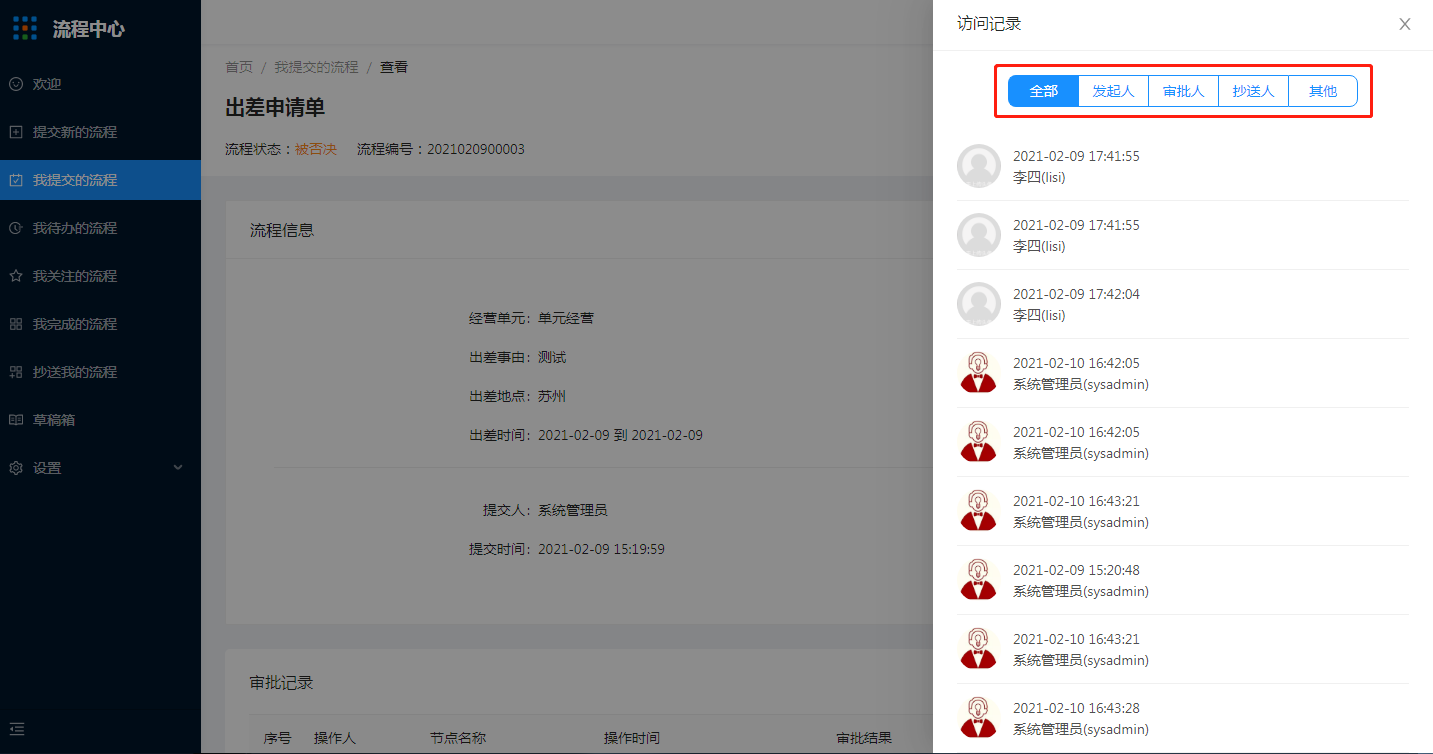Click the 出差申请单 heading

(275, 108)
